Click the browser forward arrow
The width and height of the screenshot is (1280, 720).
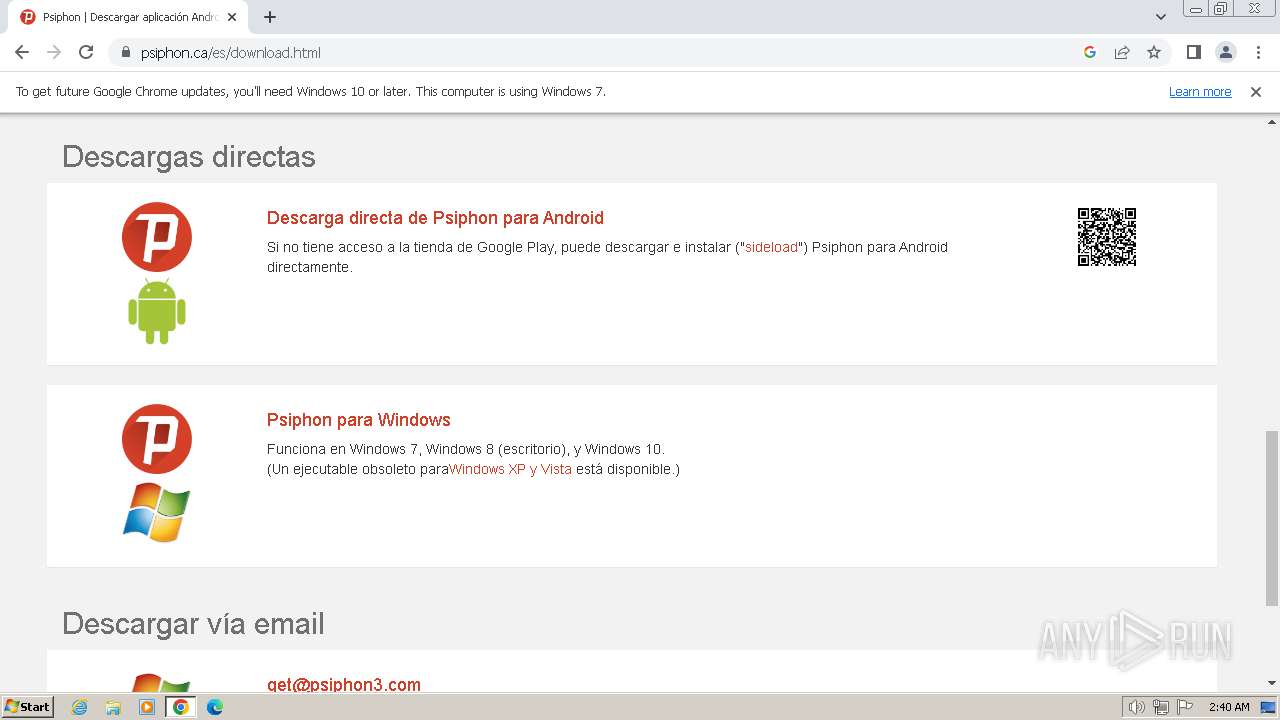[54, 52]
